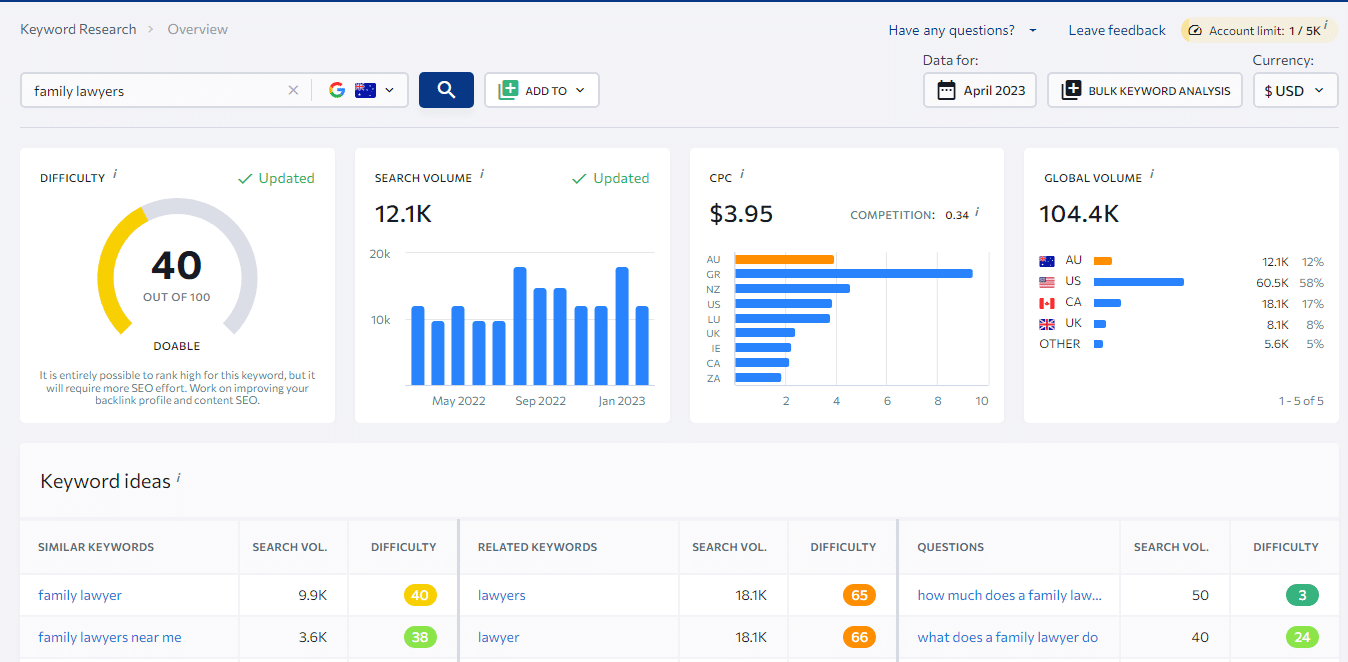Image resolution: width=1348 pixels, height=662 pixels.
Task: Click the Leave feedback link
Action: click(x=1117, y=30)
